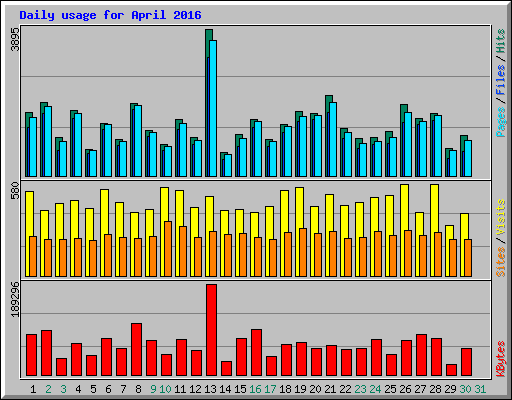Image resolution: width=512 pixels, height=400 pixels.
Task: Click day label 13 on x-axis
Action: [210, 389]
